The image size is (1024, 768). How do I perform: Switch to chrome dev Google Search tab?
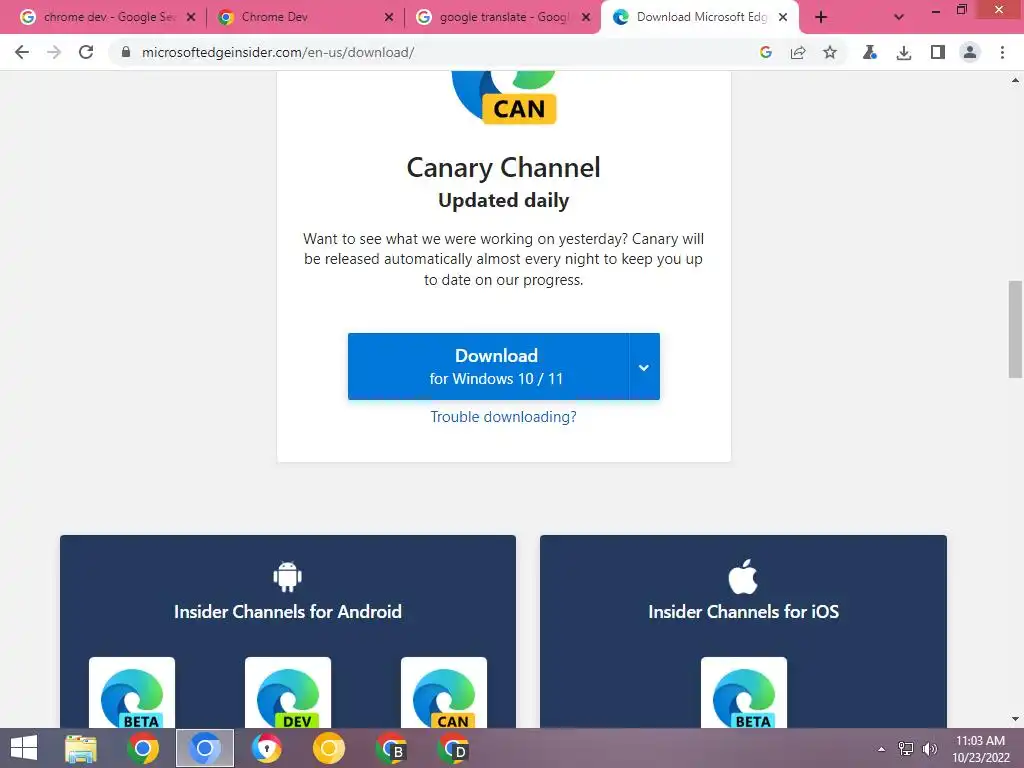108,17
